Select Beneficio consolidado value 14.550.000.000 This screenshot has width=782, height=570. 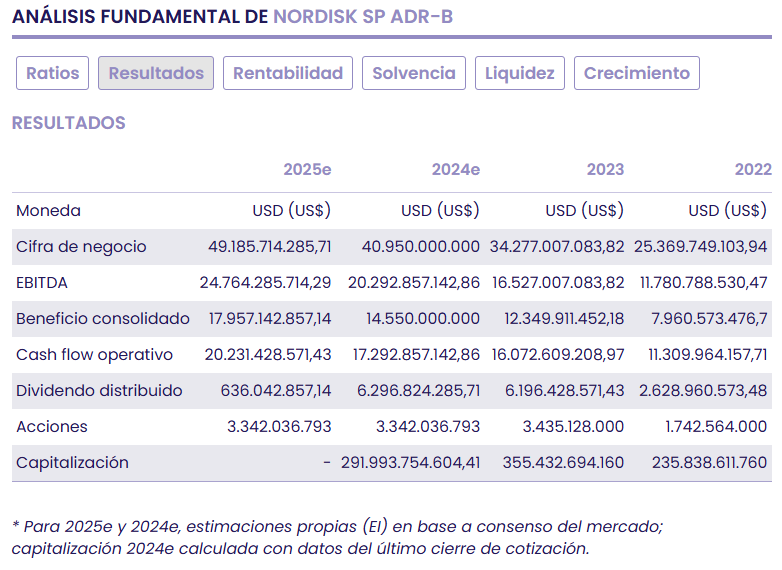coord(423,319)
